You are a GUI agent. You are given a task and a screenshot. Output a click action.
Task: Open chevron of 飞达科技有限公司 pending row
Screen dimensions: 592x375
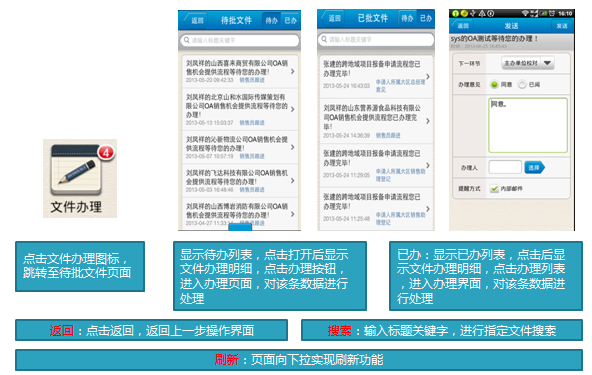[x=293, y=181]
